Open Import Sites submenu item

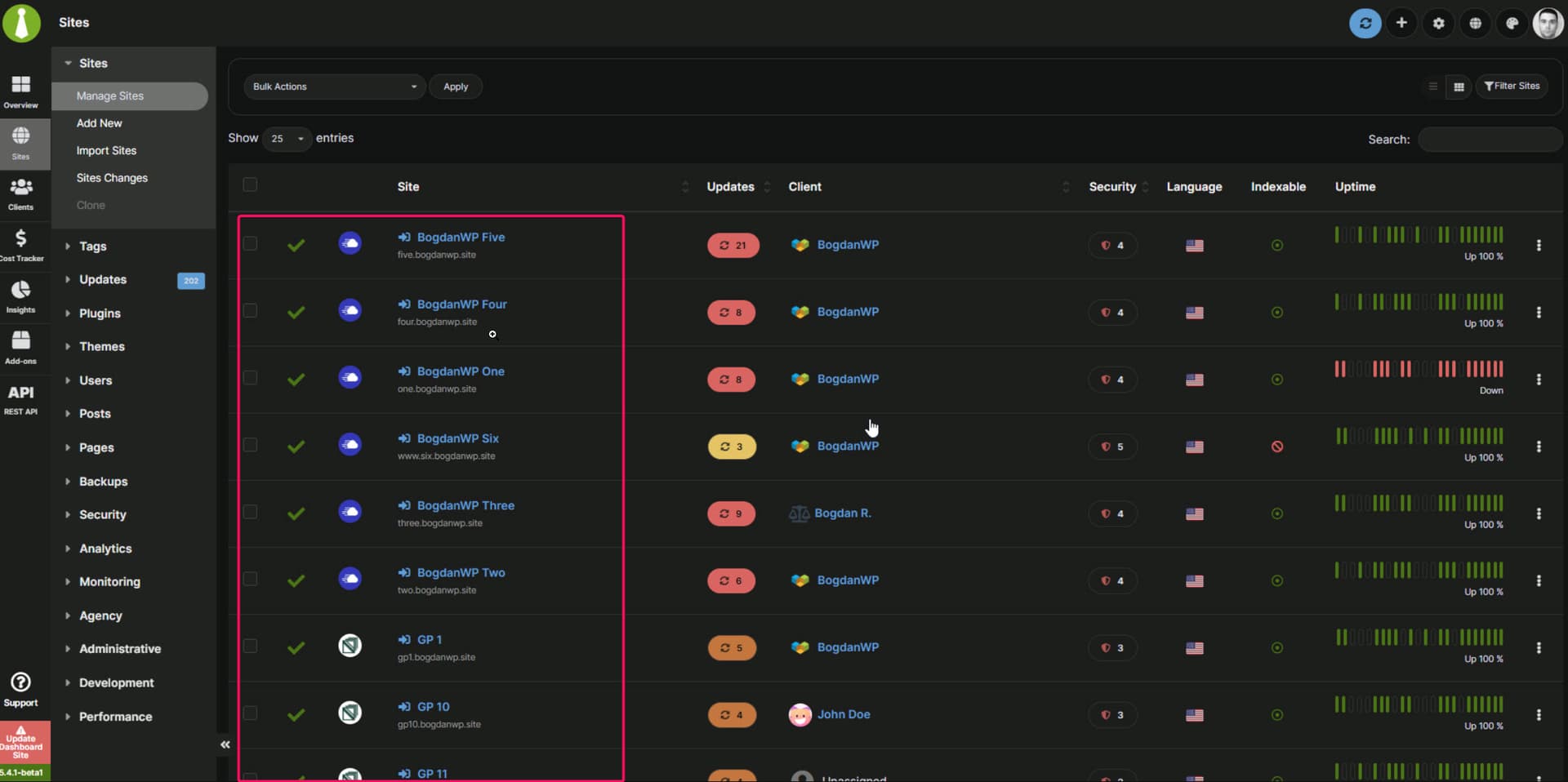coord(106,151)
